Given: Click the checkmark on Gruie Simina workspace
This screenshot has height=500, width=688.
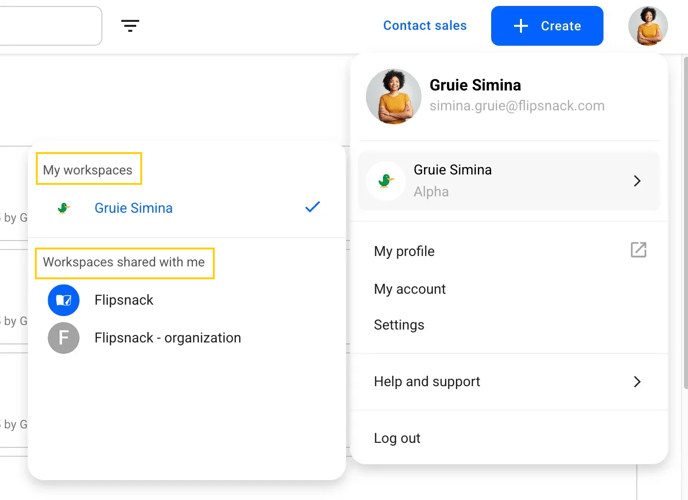Looking at the screenshot, I should click(312, 207).
